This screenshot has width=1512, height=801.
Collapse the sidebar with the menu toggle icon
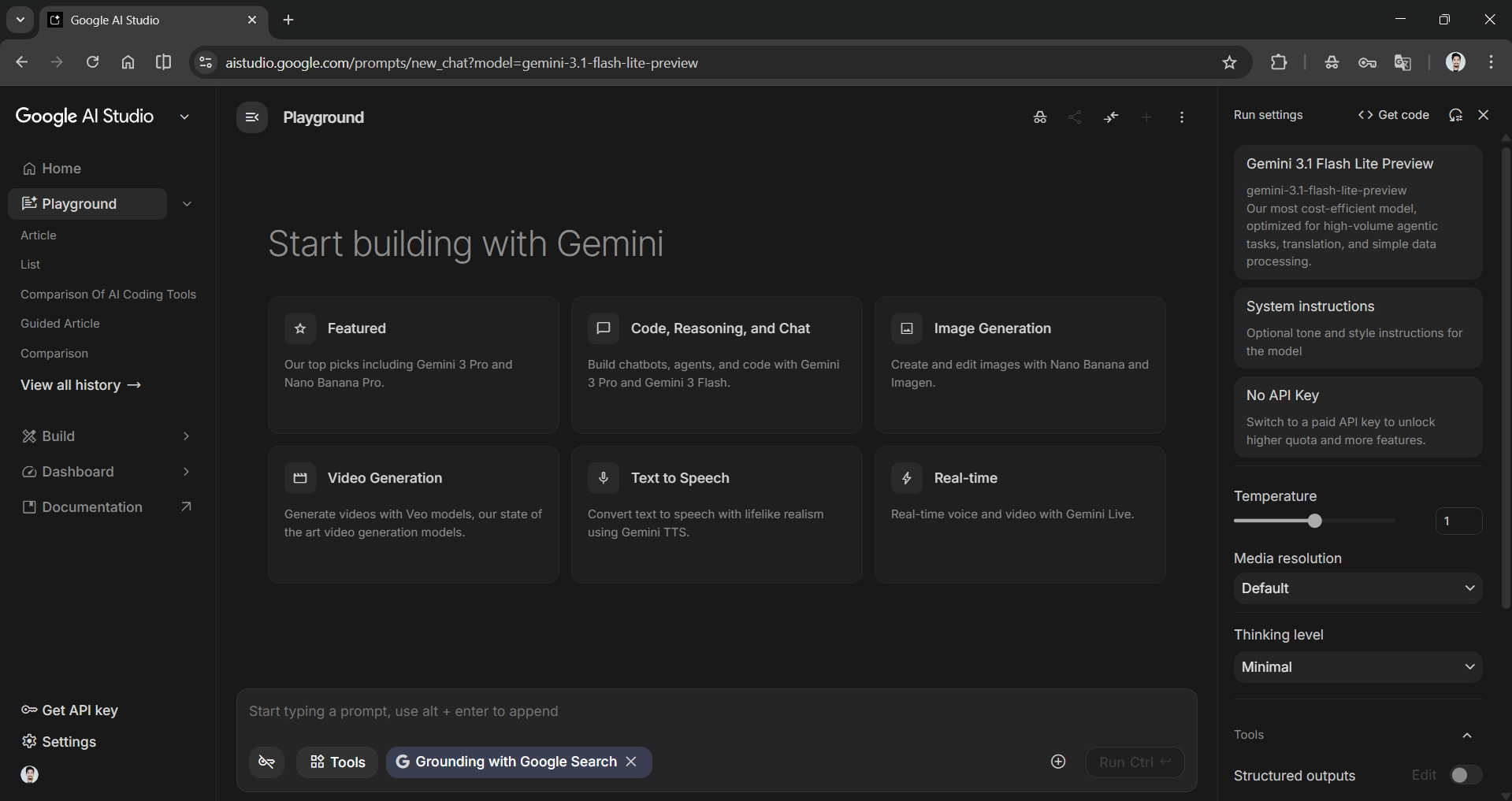[x=252, y=117]
